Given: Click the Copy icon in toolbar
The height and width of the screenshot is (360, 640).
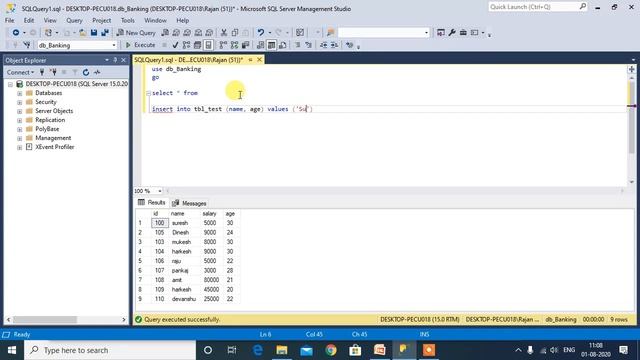Looking at the screenshot, I should (235, 33).
